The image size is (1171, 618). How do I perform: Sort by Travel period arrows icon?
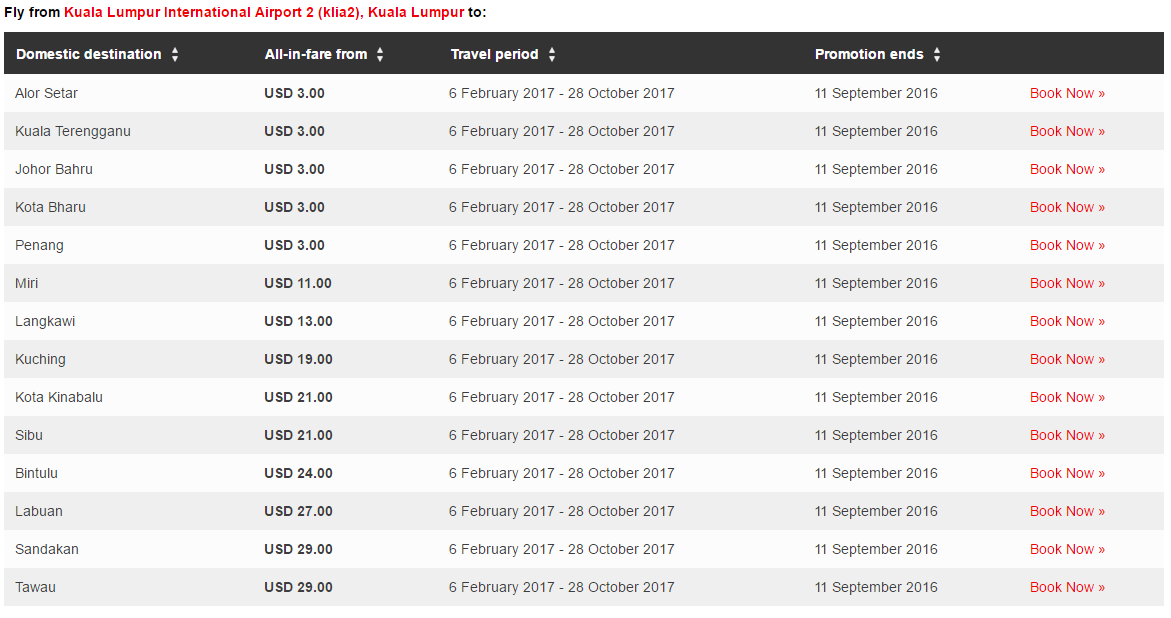pos(552,54)
